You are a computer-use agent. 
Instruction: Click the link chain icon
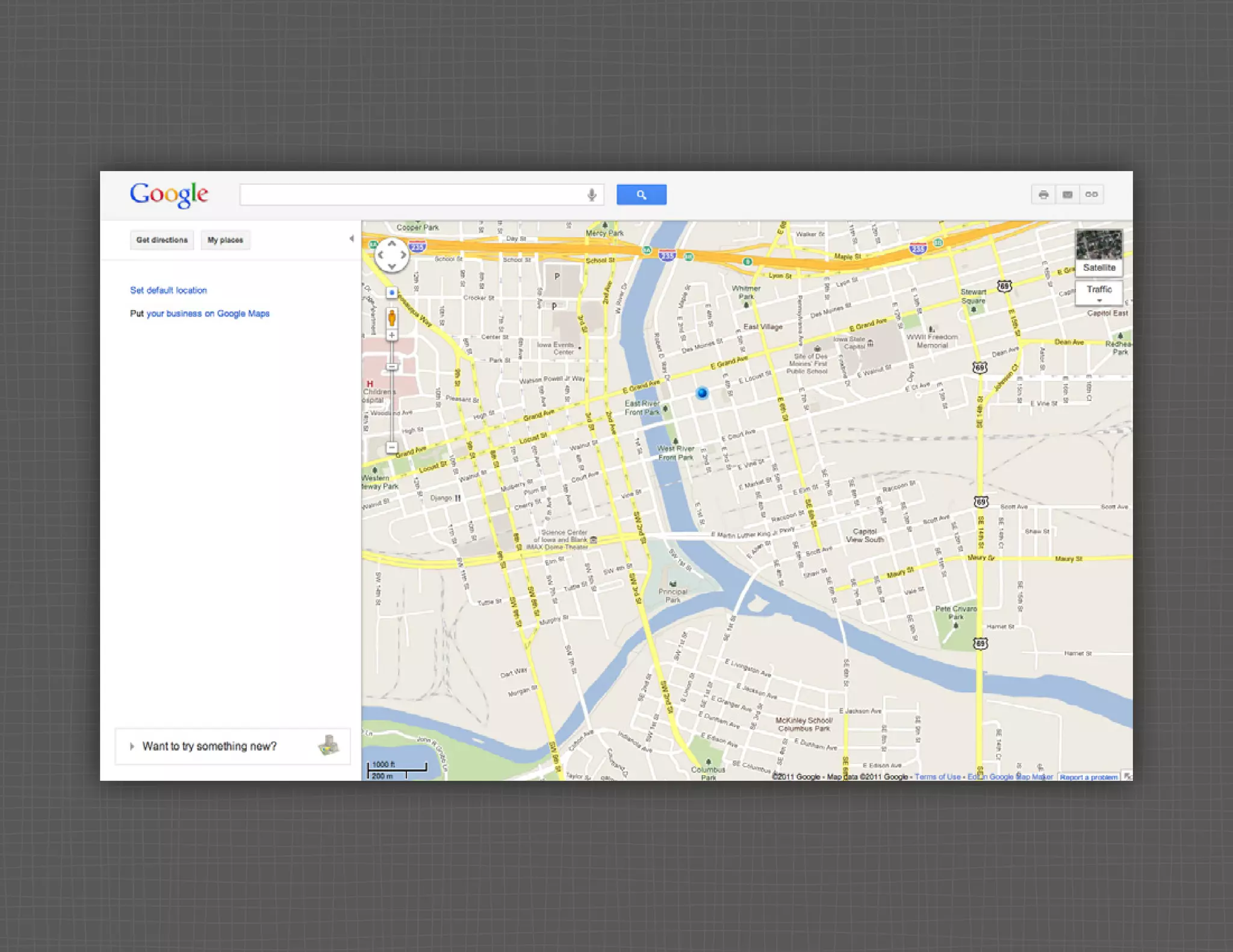(1091, 195)
